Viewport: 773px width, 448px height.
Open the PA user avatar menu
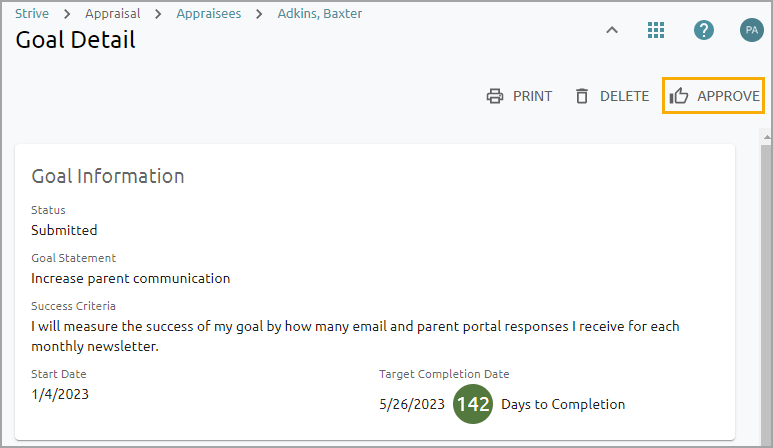(x=751, y=30)
